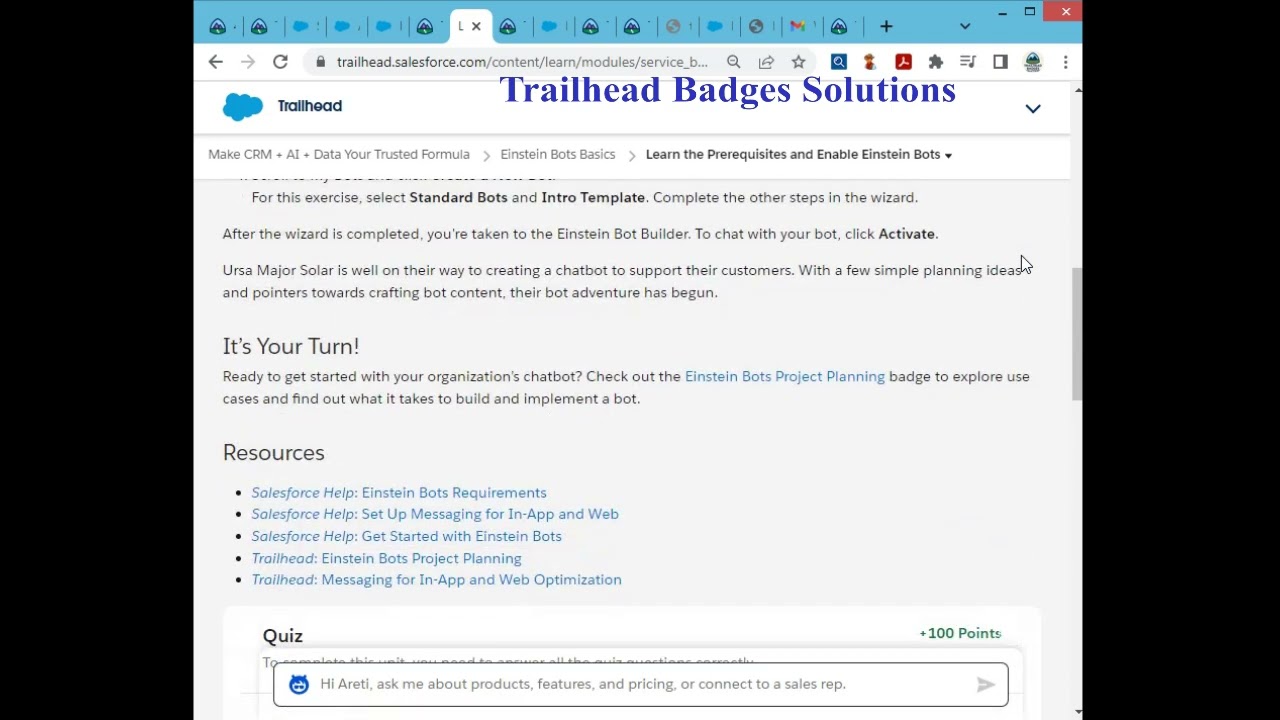This screenshot has height=720, width=1280.
Task: Click the "Quiz" heading
Action: tap(283, 636)
